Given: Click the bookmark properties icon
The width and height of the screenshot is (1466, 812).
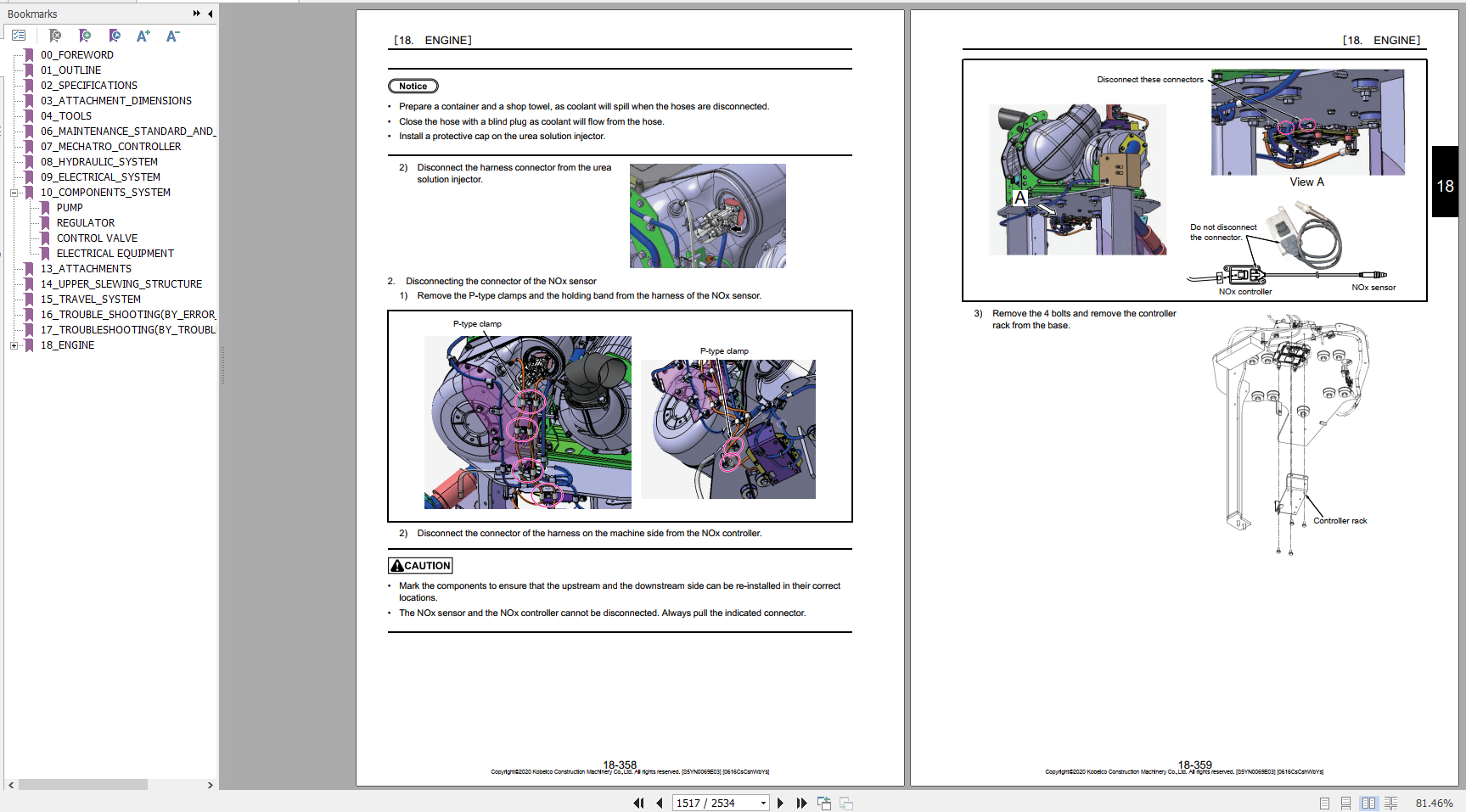Looking at the screenshot, I should [115, 36].
